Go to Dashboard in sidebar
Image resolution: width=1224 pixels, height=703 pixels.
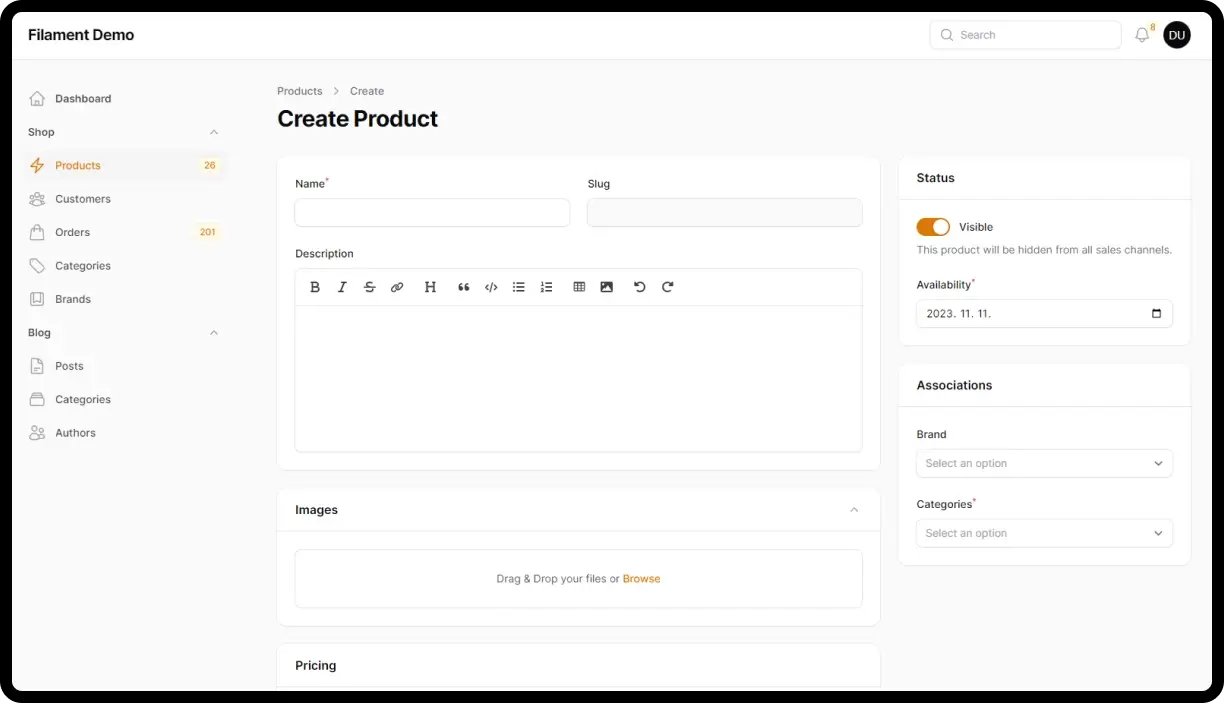pos(125,99)
